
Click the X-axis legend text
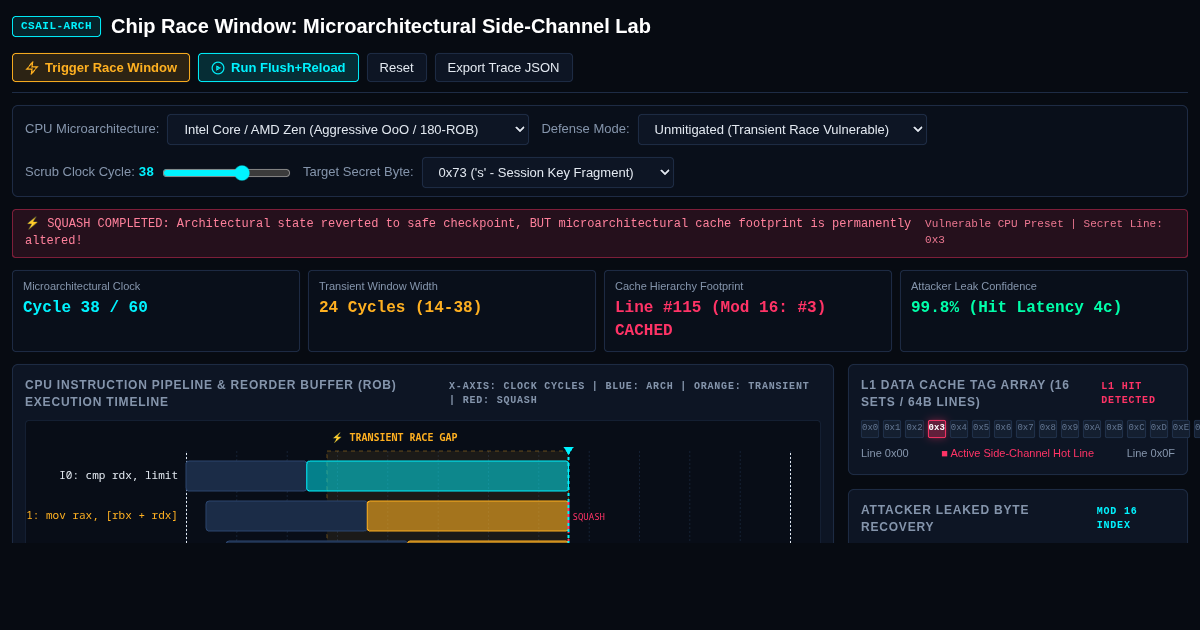629,393
